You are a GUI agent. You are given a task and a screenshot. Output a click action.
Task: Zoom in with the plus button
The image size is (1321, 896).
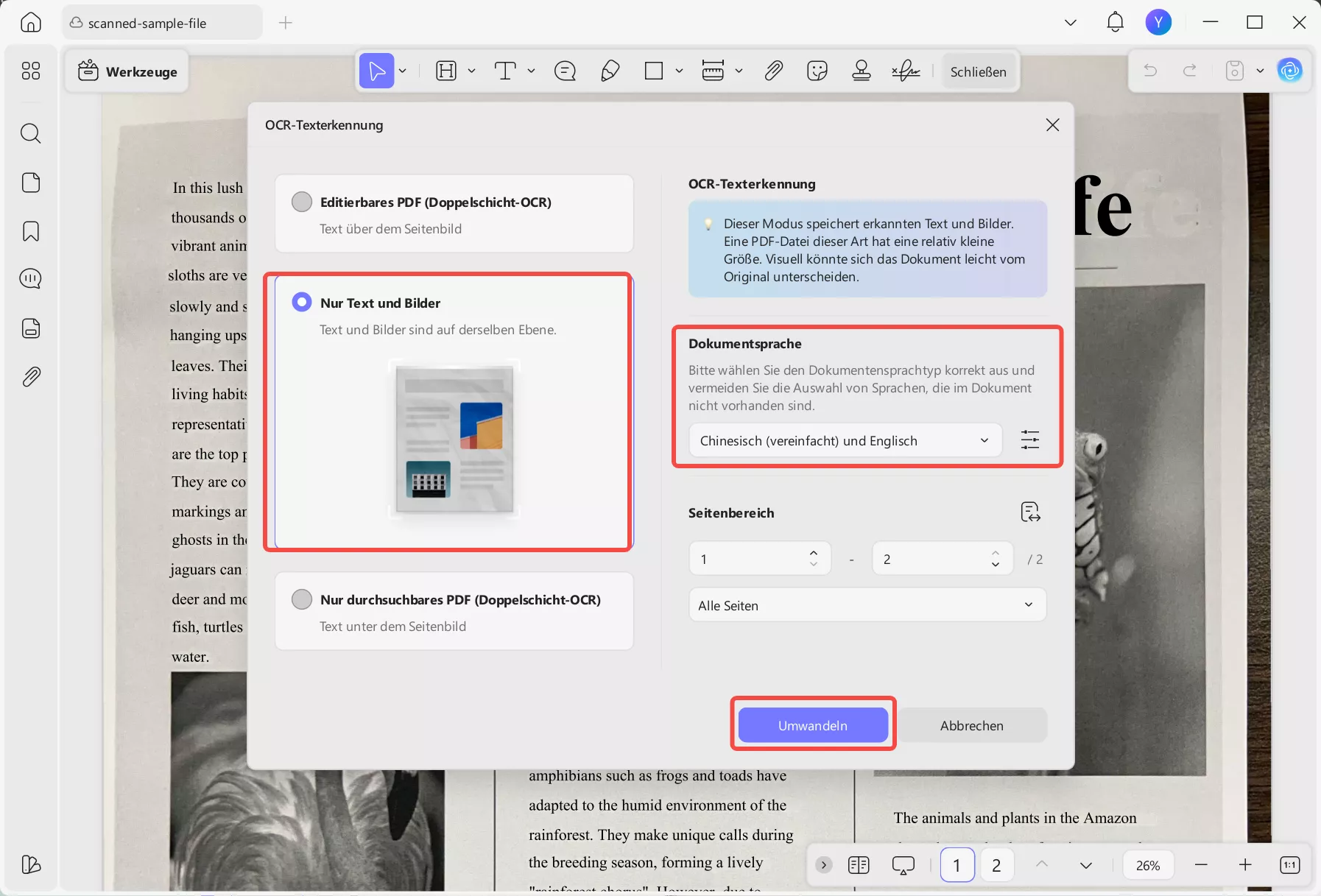[1245, 865]
